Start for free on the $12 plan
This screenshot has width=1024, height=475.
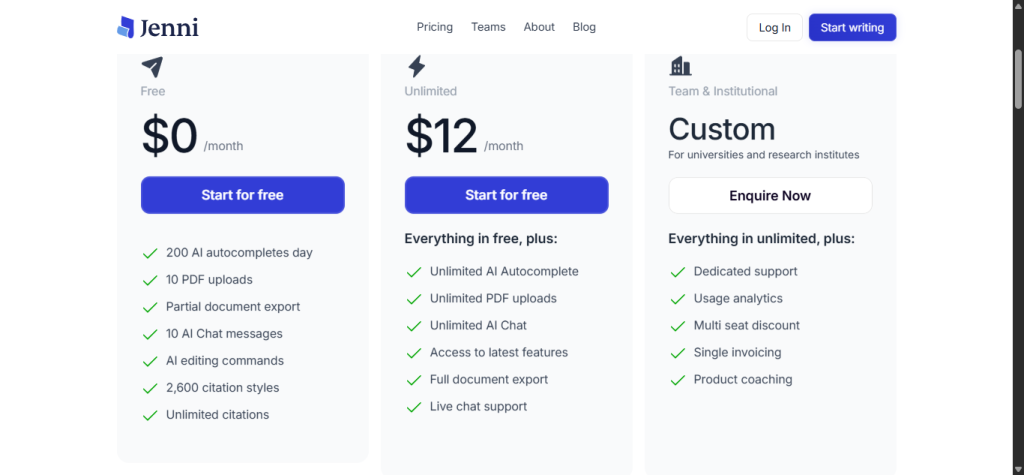coord(506,195)
